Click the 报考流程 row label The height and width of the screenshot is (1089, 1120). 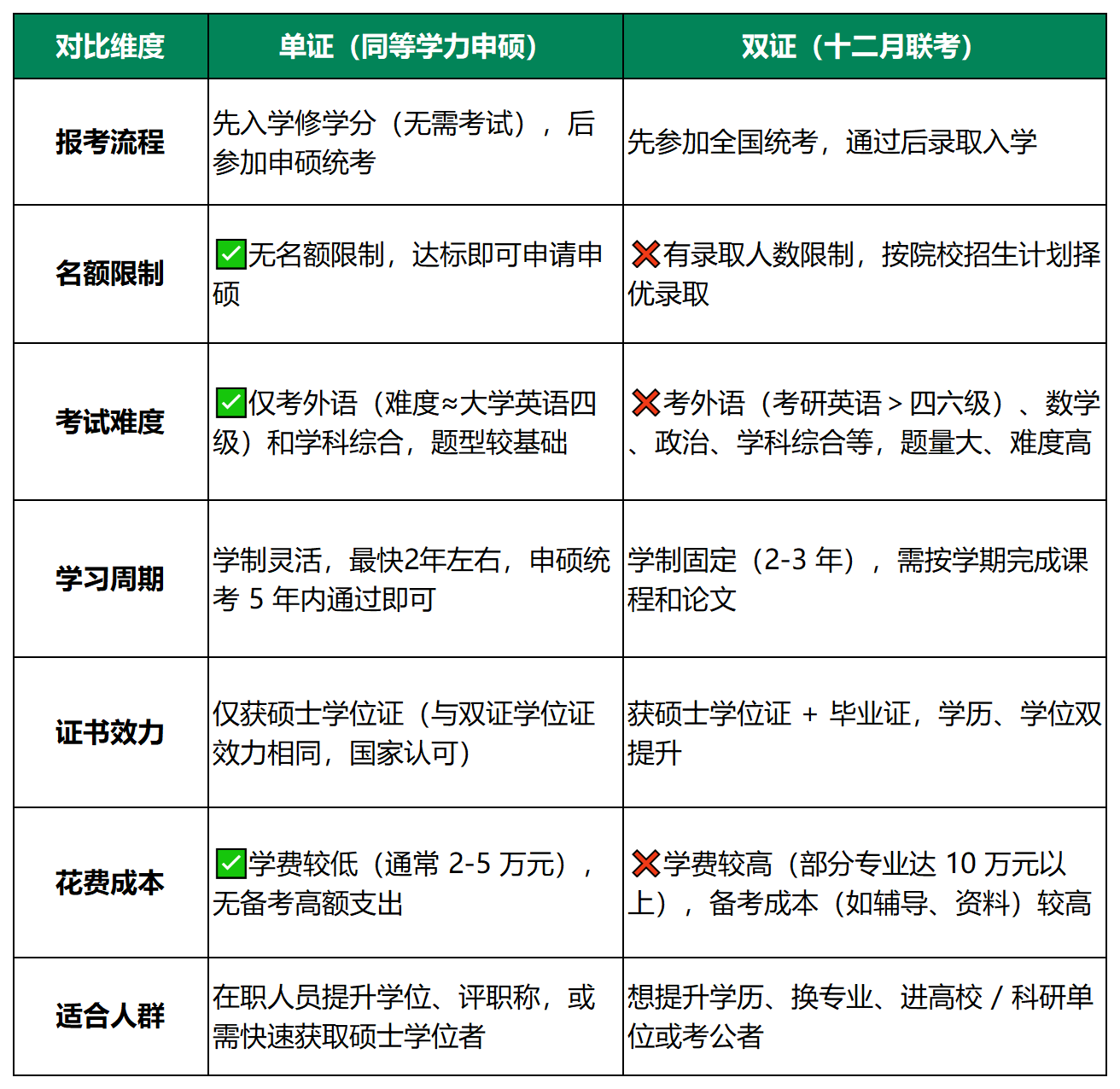(x=111, y=142)
